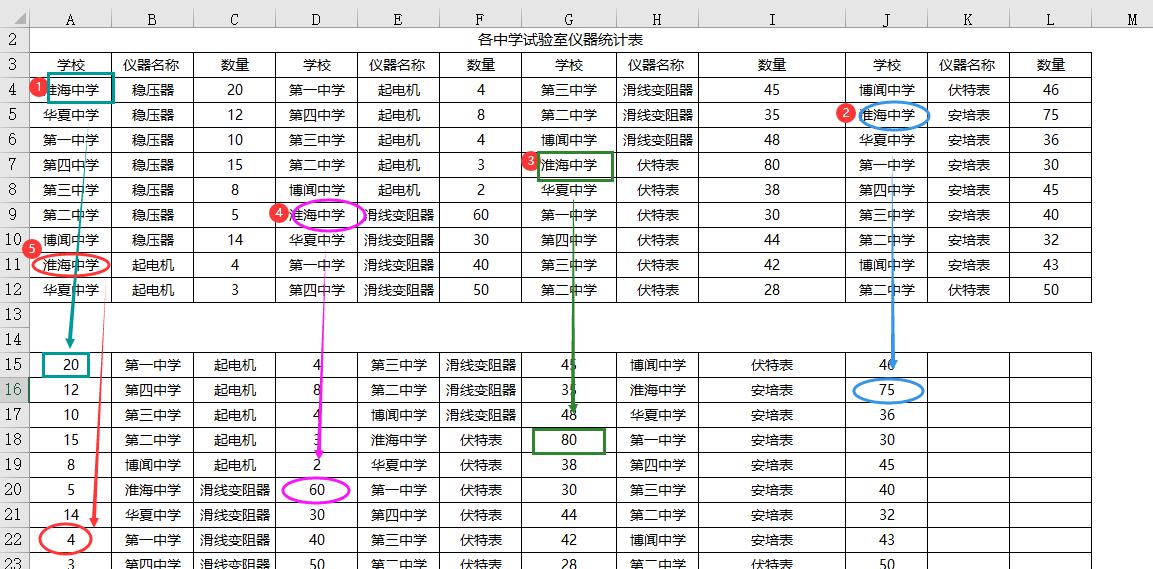Select cell A10 博闻中学

(x=71, y=240)
